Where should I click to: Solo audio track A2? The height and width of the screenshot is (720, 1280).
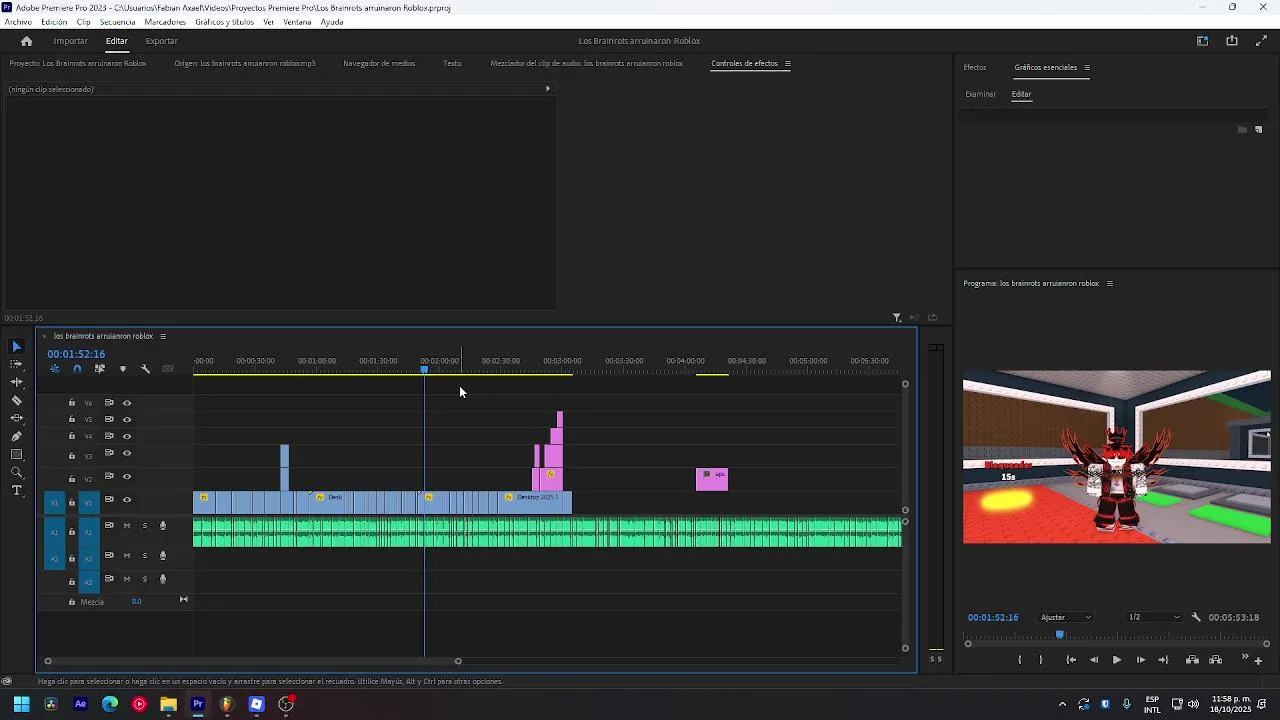click(x=145, y=556)
